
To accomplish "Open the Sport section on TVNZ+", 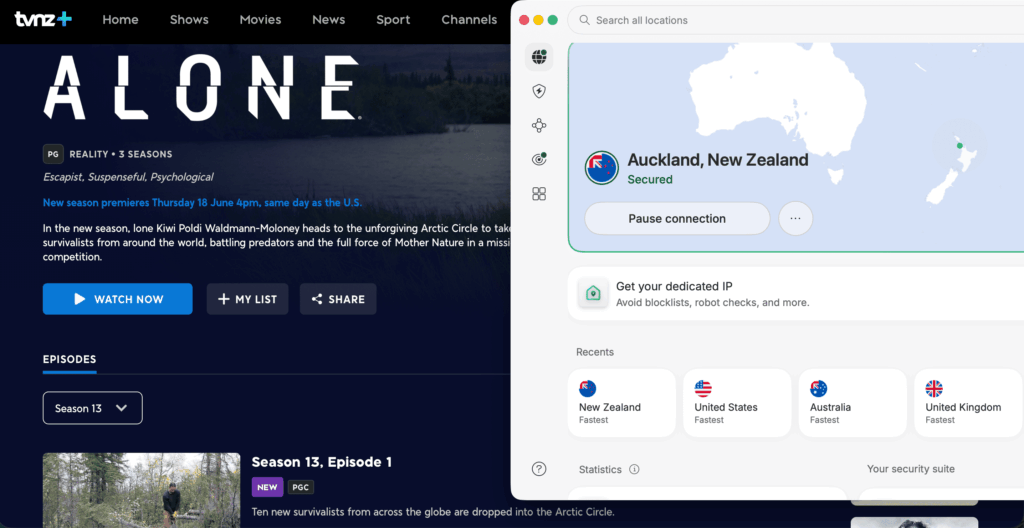I will point(393,20).
